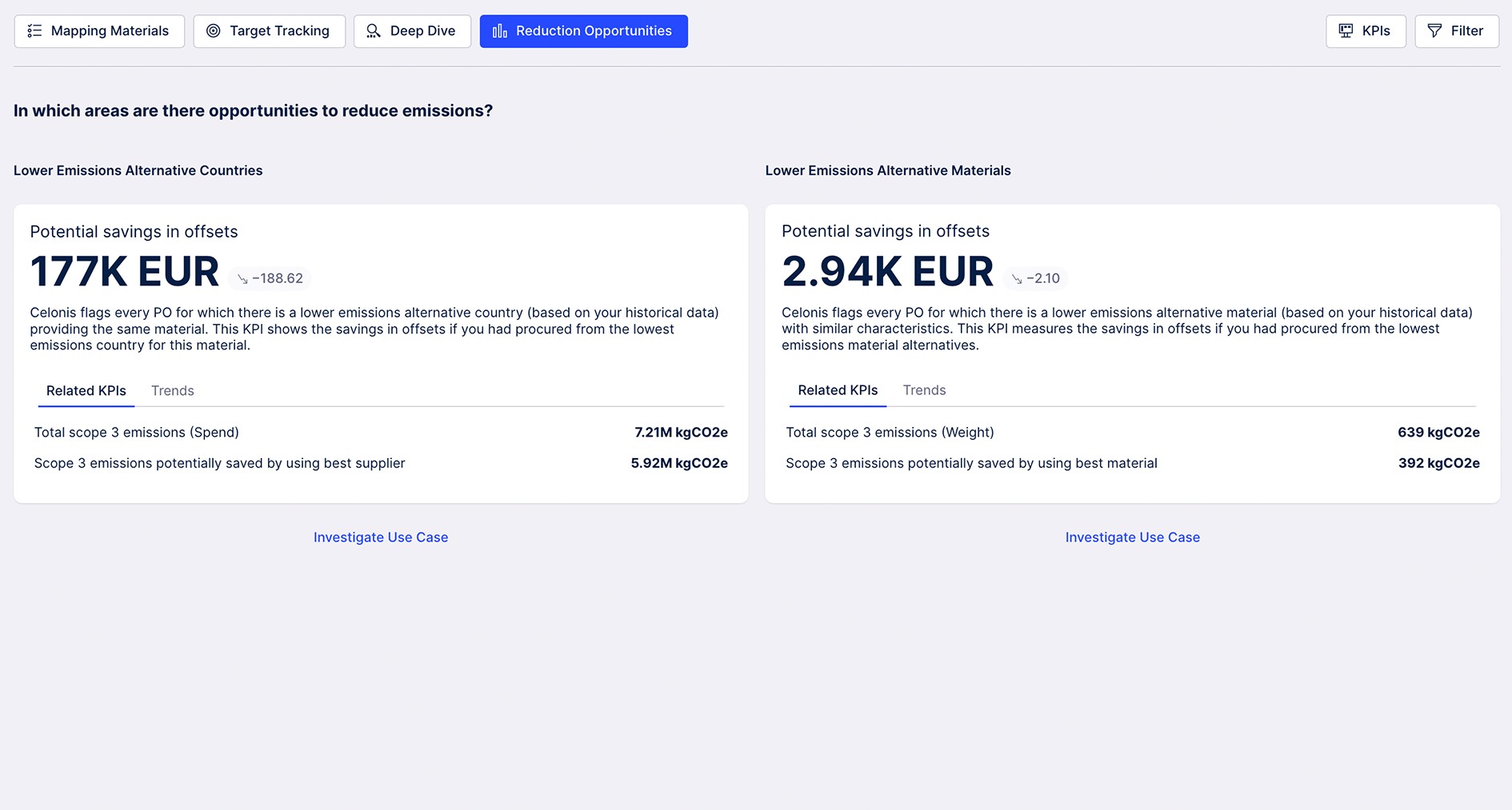Click the Target Tracking bullseye icon
Screen dimensions: 1512x810
[214, 31]
